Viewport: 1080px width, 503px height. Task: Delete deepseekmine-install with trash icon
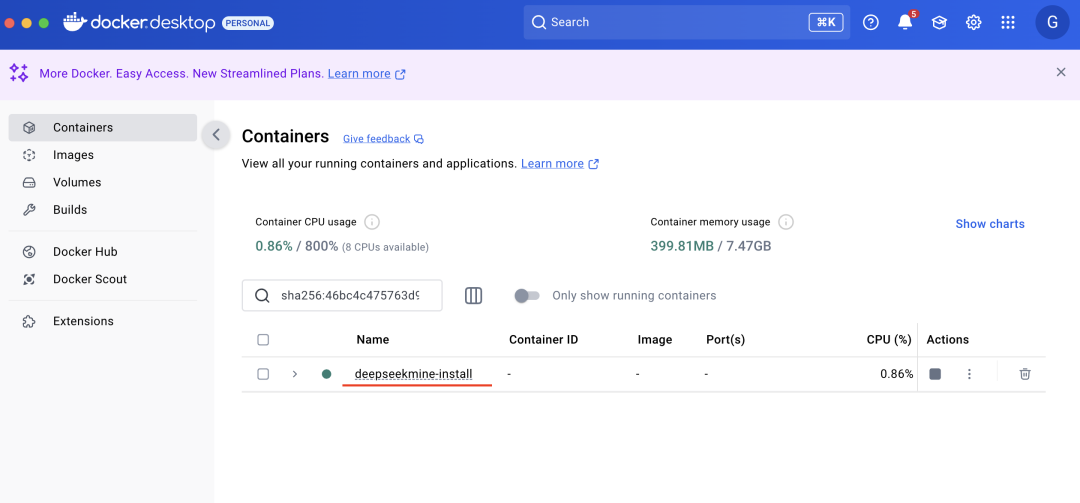point(1025,374)
